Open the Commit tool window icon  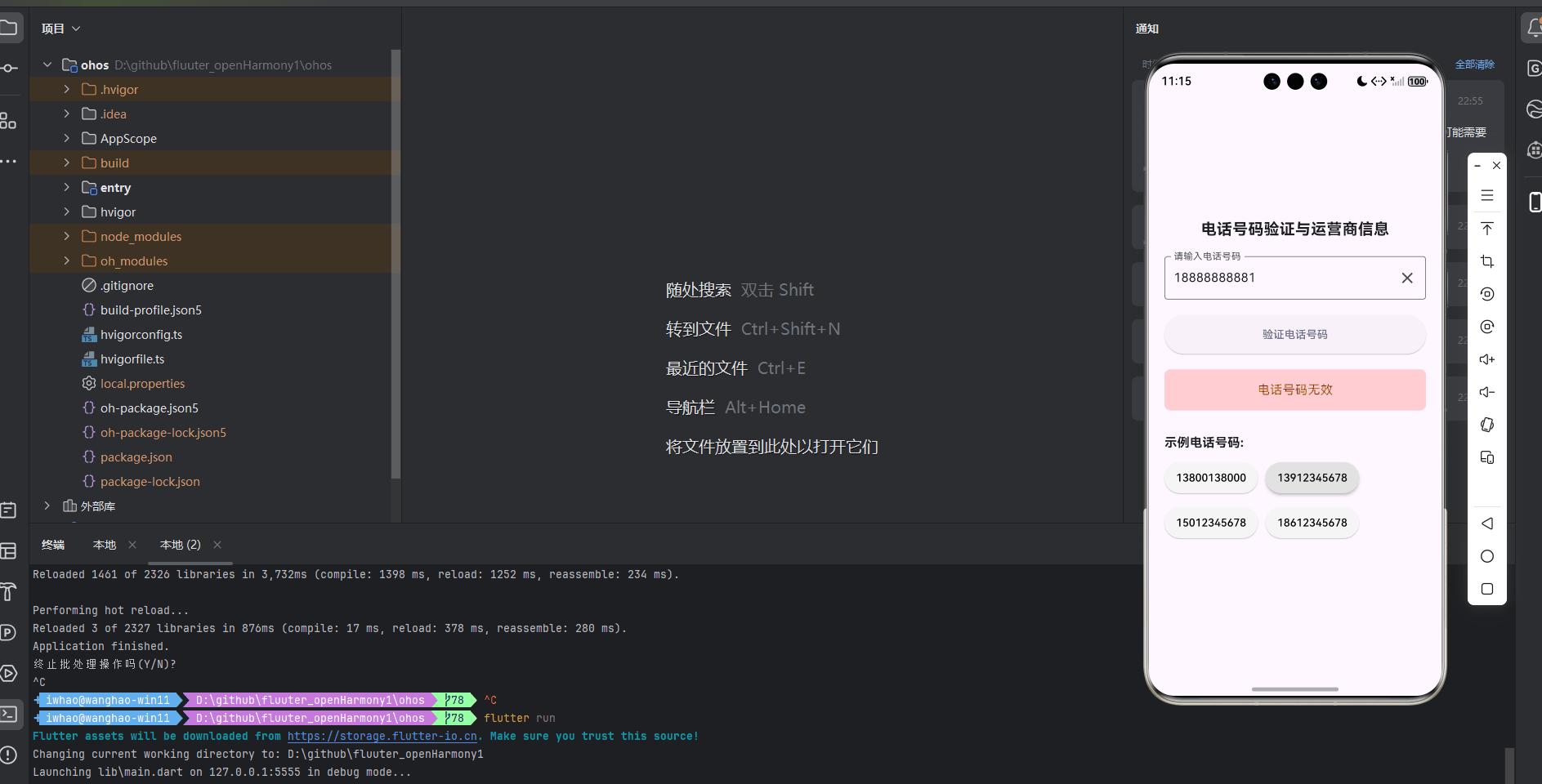[x=9, y=69]
